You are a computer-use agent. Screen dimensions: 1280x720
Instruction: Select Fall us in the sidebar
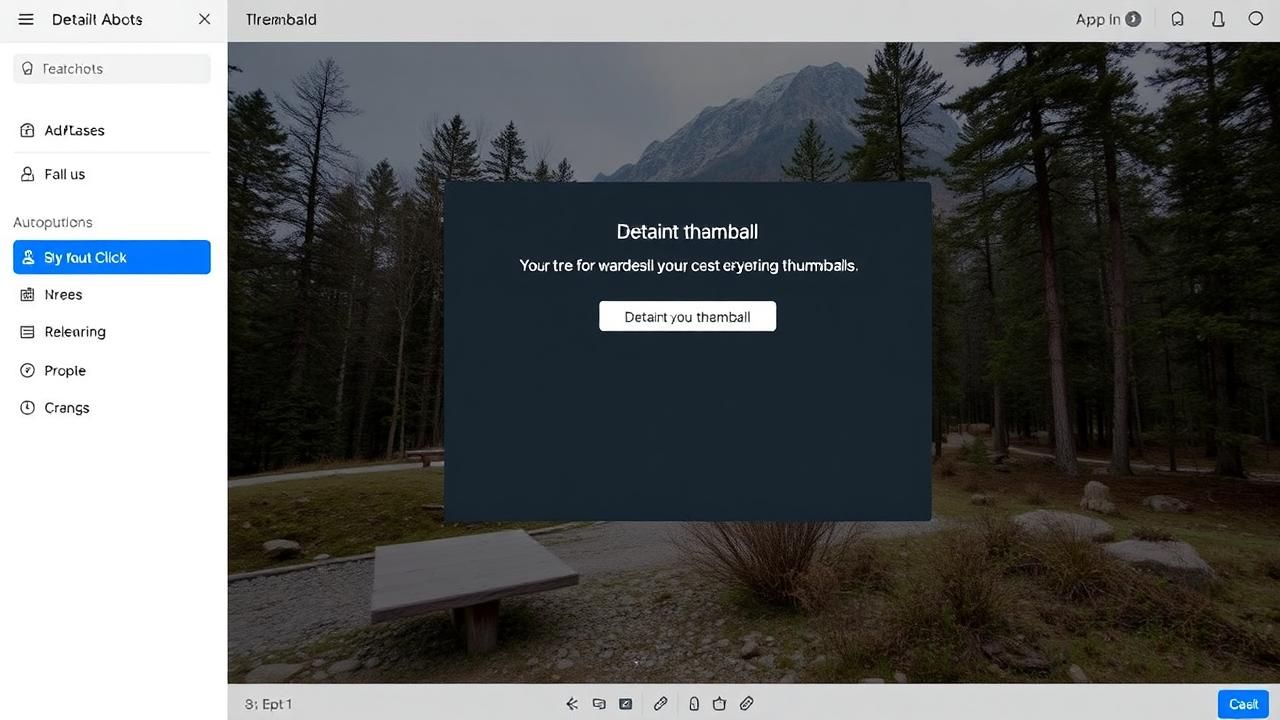[x=64, y=174]
